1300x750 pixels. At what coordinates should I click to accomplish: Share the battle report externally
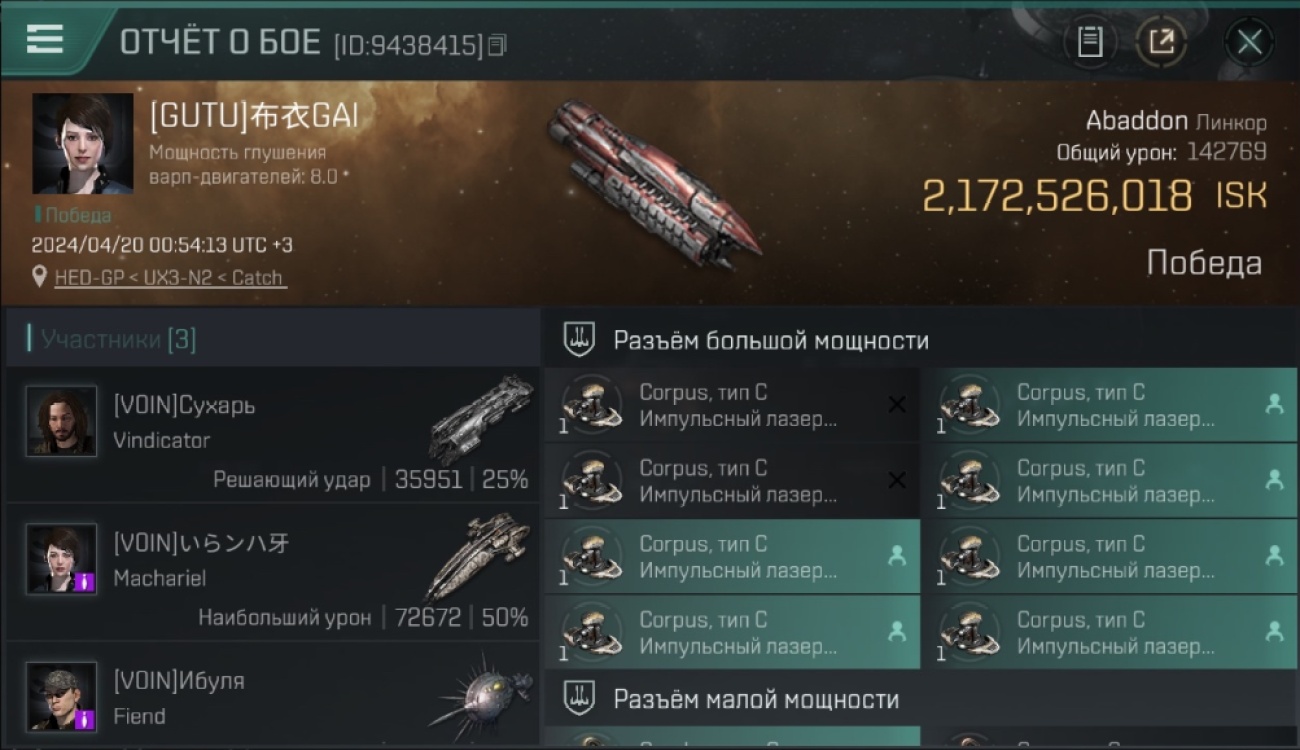tap(1161, 42)
